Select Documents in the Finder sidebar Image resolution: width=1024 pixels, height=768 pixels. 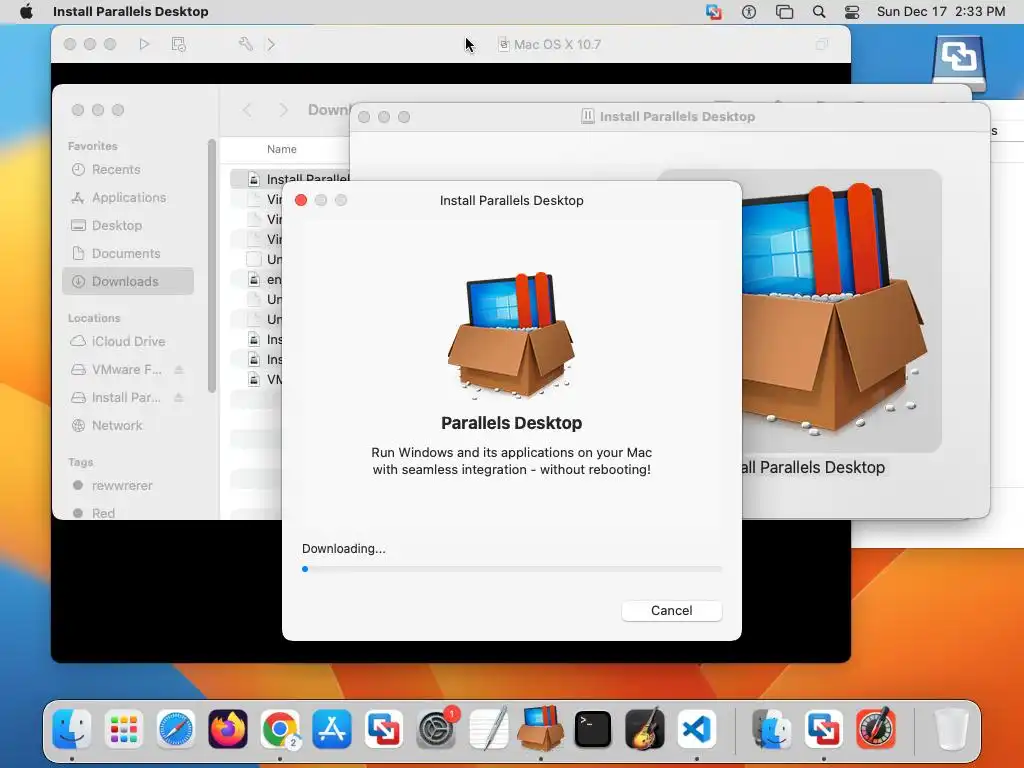pyautogui.click(x=126, y=253)
